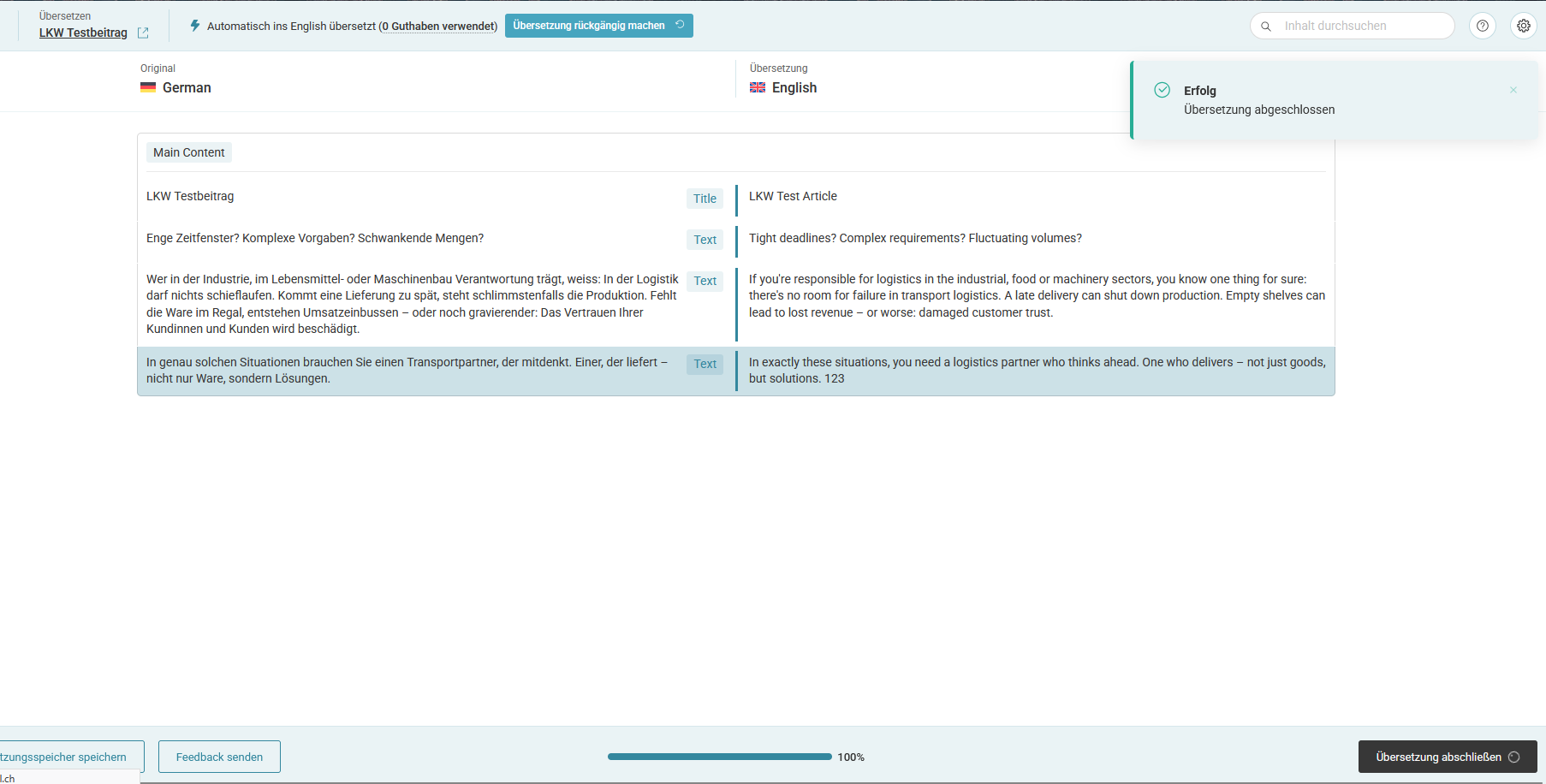Click the circle icon in Übersetzung abschließen

point(1514,757)
